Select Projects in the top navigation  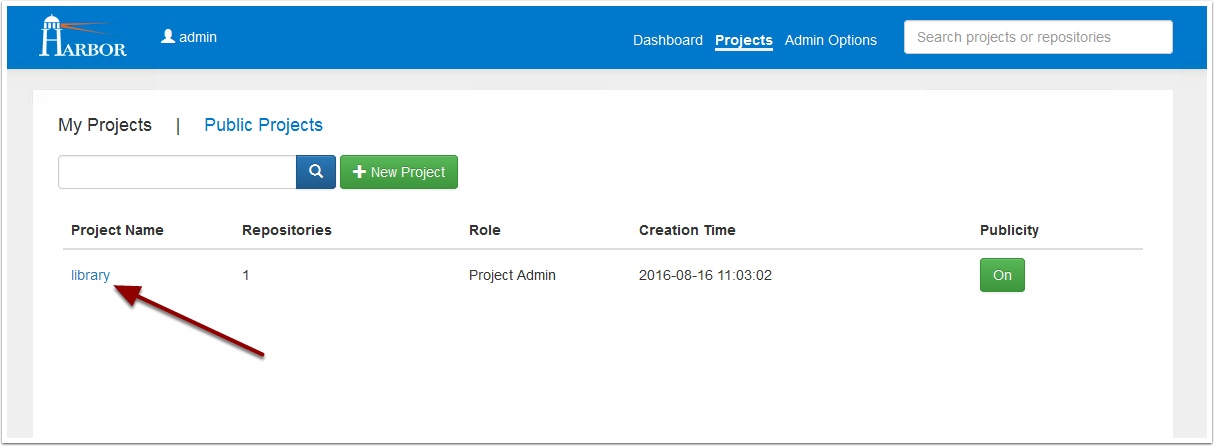(x=744, y=40)
